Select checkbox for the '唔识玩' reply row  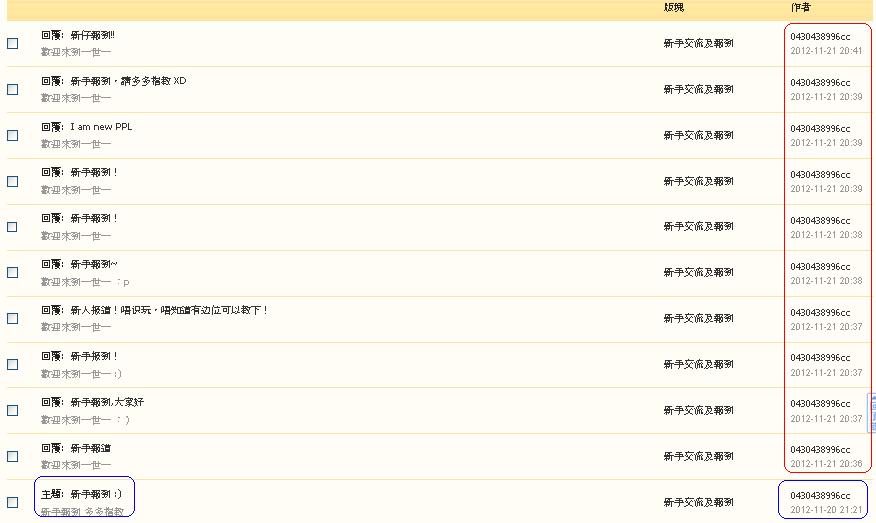pos(12,318)
